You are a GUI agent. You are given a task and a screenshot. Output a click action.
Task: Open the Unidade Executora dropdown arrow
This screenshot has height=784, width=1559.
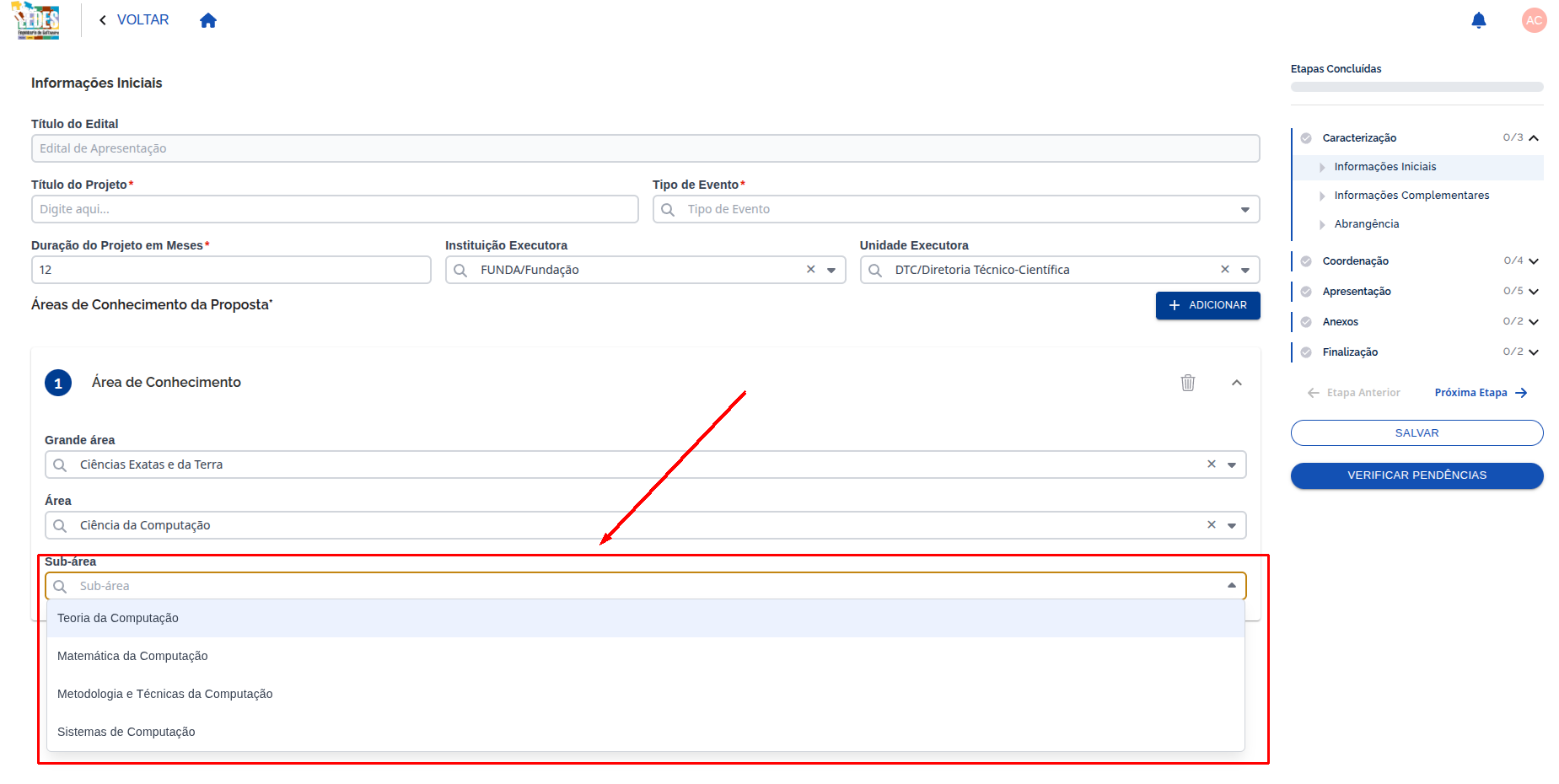click(x=1245, y=271)
